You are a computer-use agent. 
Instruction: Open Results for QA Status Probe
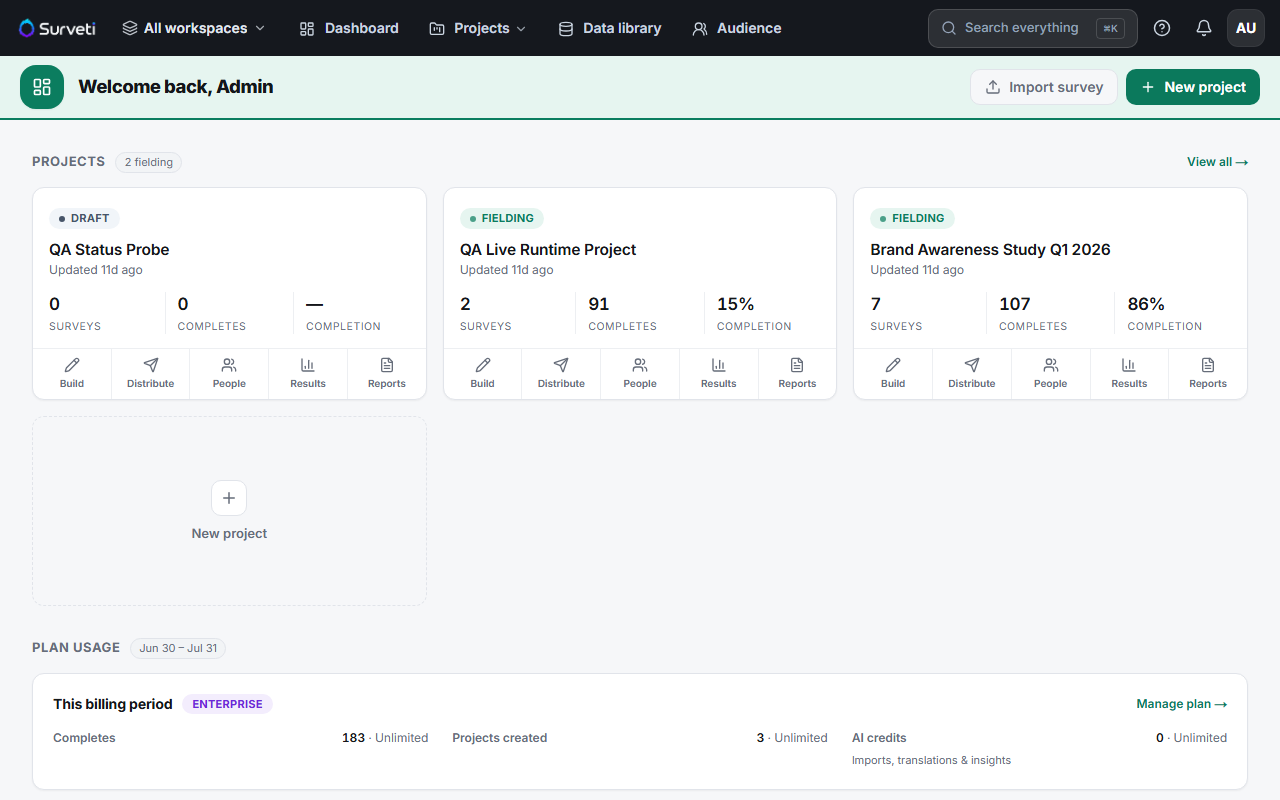pyautogui.click(x=308, y=374)
